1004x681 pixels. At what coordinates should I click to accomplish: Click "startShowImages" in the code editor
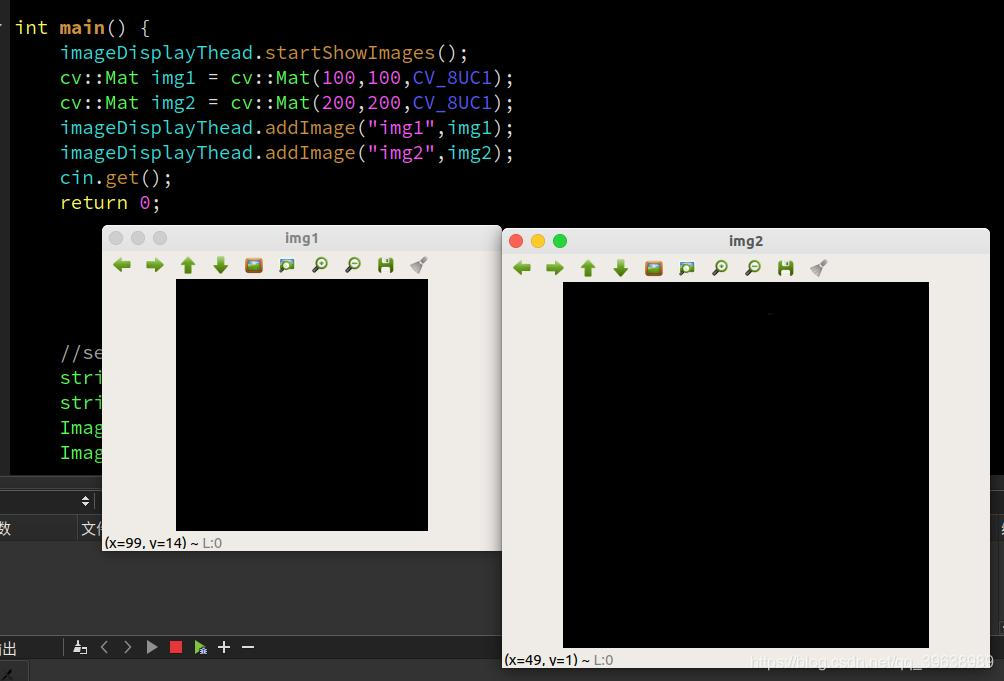[350, 52]
